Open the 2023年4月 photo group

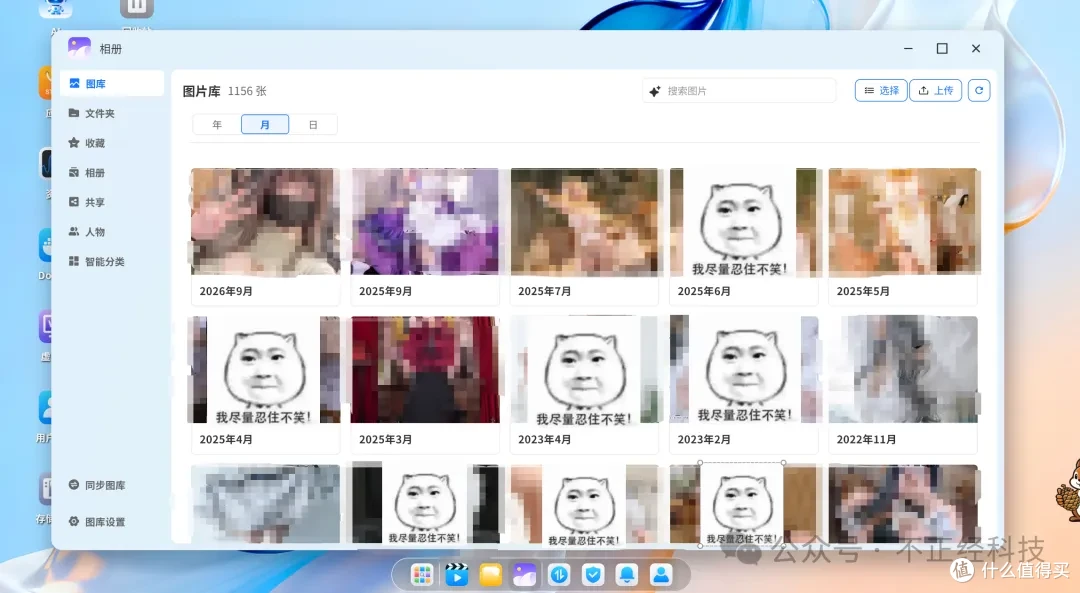point(584,384)
